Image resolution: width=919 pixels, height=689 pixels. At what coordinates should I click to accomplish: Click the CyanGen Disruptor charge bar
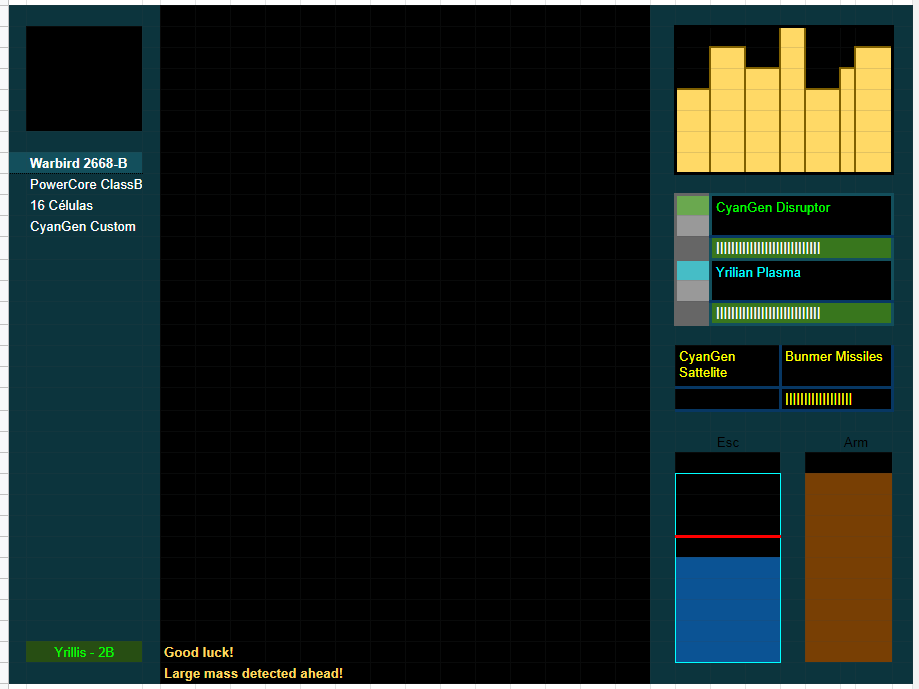tap(801, 248)
